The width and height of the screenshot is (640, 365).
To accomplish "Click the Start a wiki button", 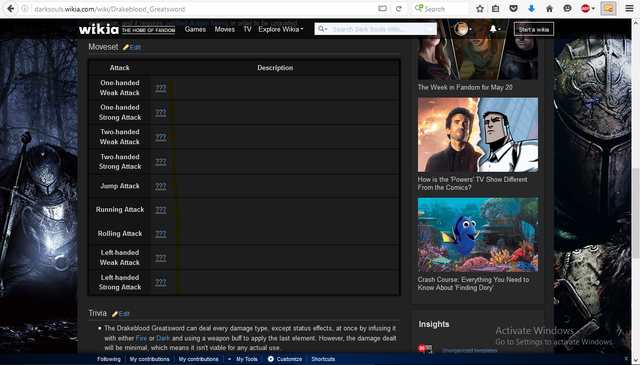I will point(533,29).
